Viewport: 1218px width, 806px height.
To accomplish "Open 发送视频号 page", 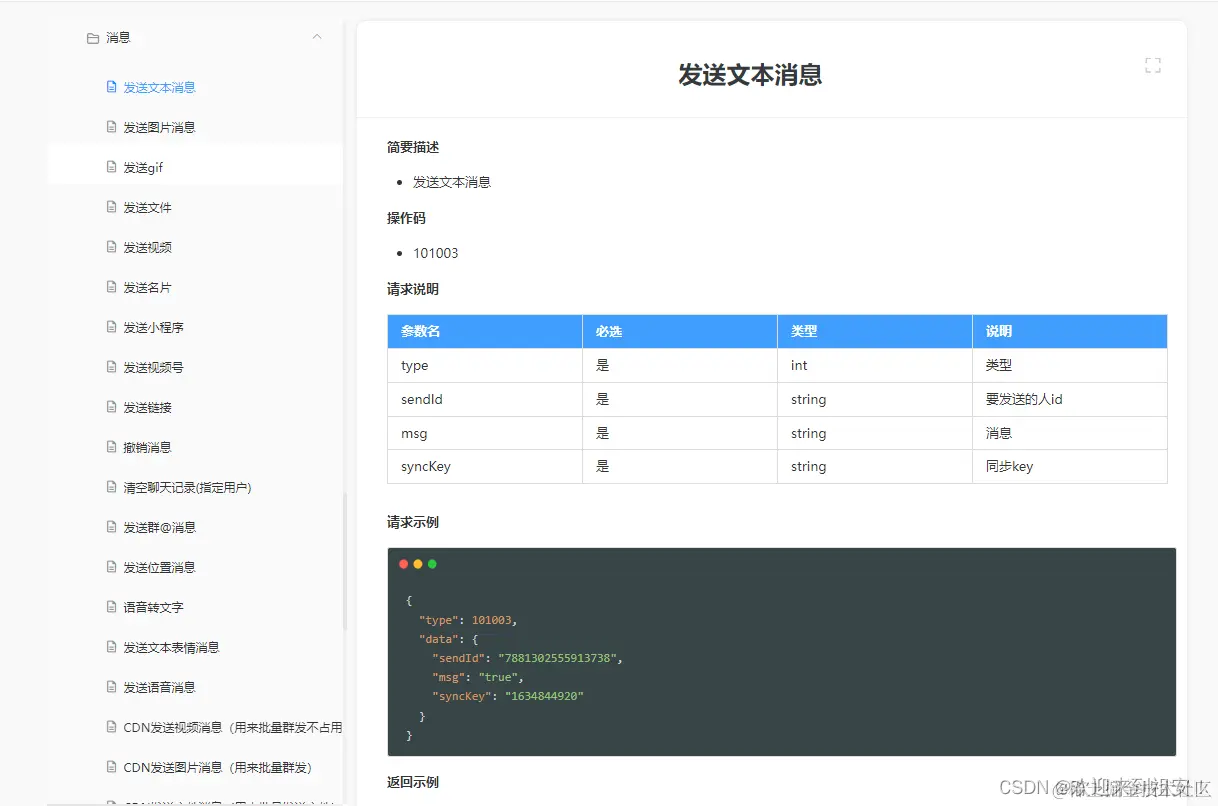I will [x=153, y=367].
